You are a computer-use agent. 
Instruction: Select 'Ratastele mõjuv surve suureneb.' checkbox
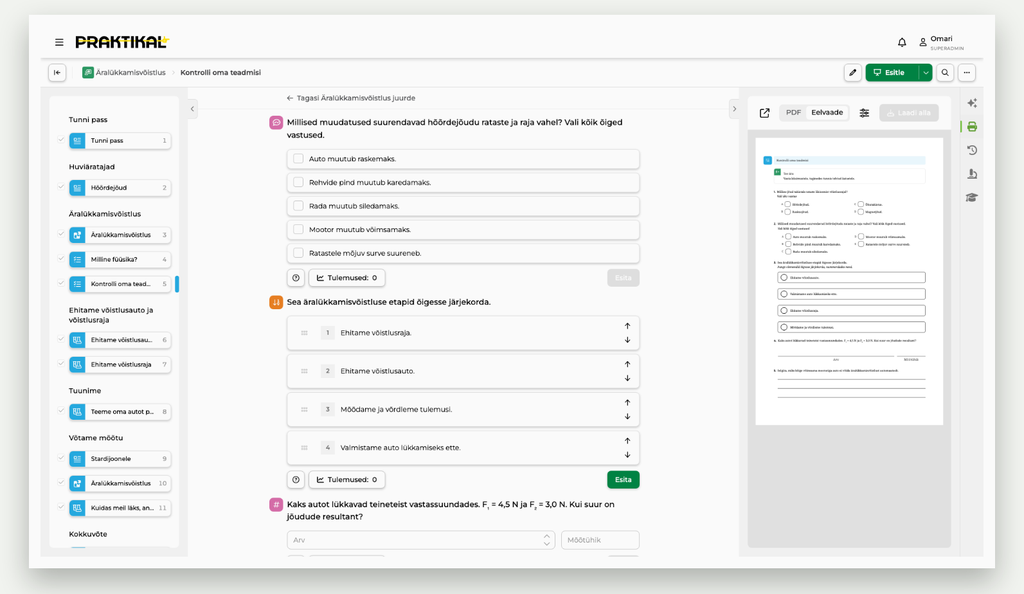coord(298,253)
